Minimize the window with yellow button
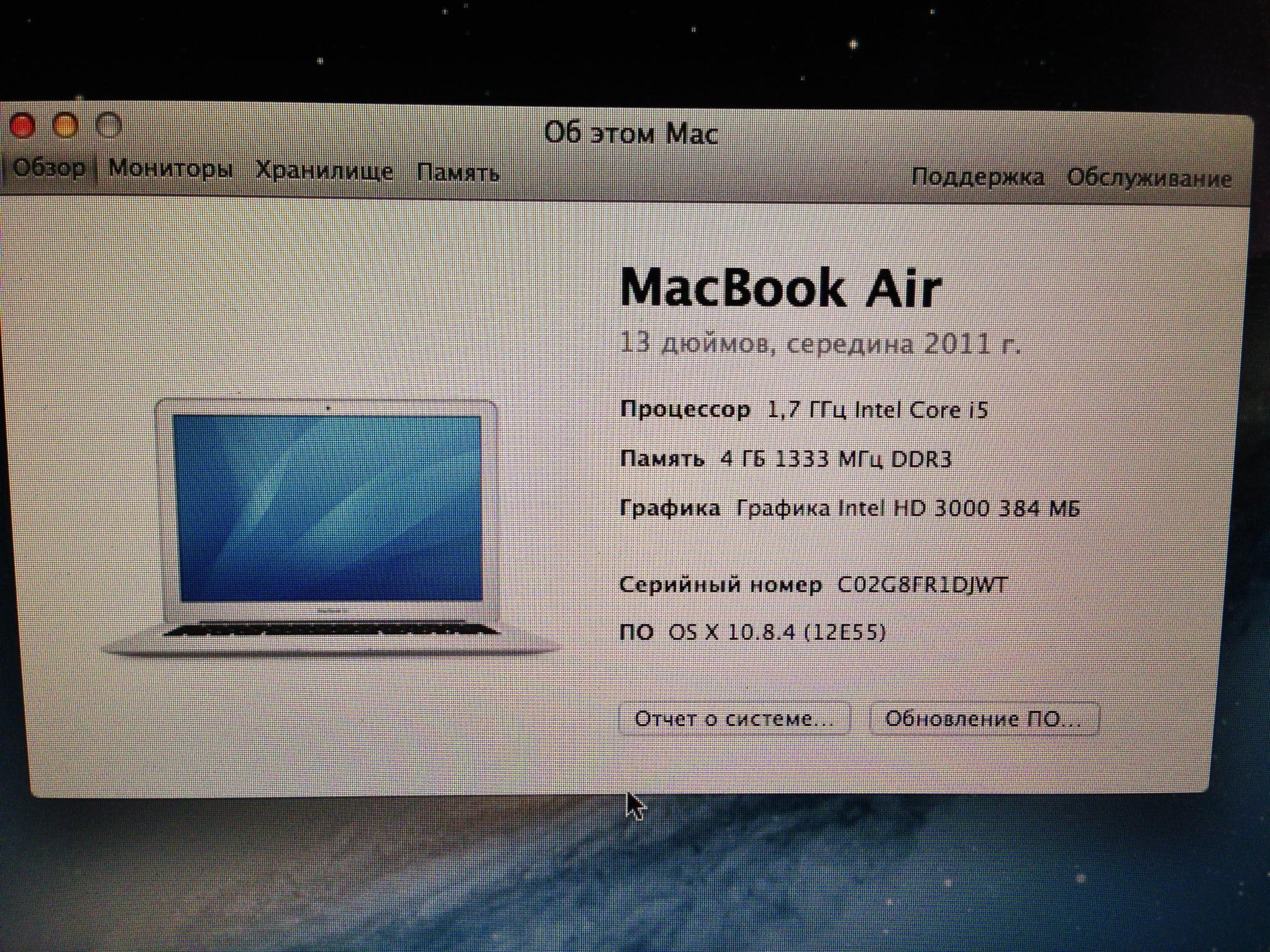Image resolution: width=1270 pixels, height=952 pixels. 65,125
